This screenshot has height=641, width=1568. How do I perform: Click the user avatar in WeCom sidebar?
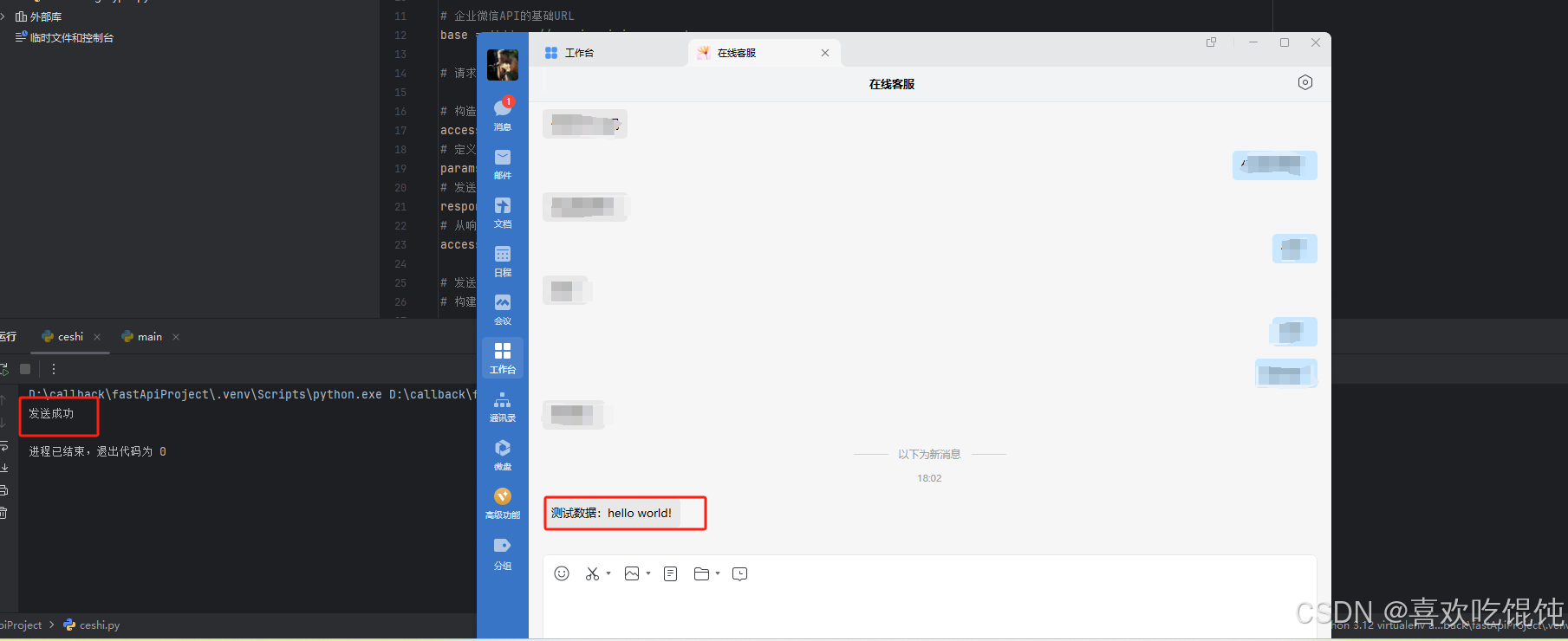[503, 65]
